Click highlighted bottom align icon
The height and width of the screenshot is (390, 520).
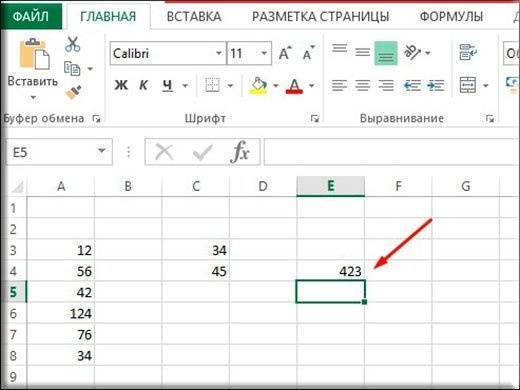click(386, 53)
